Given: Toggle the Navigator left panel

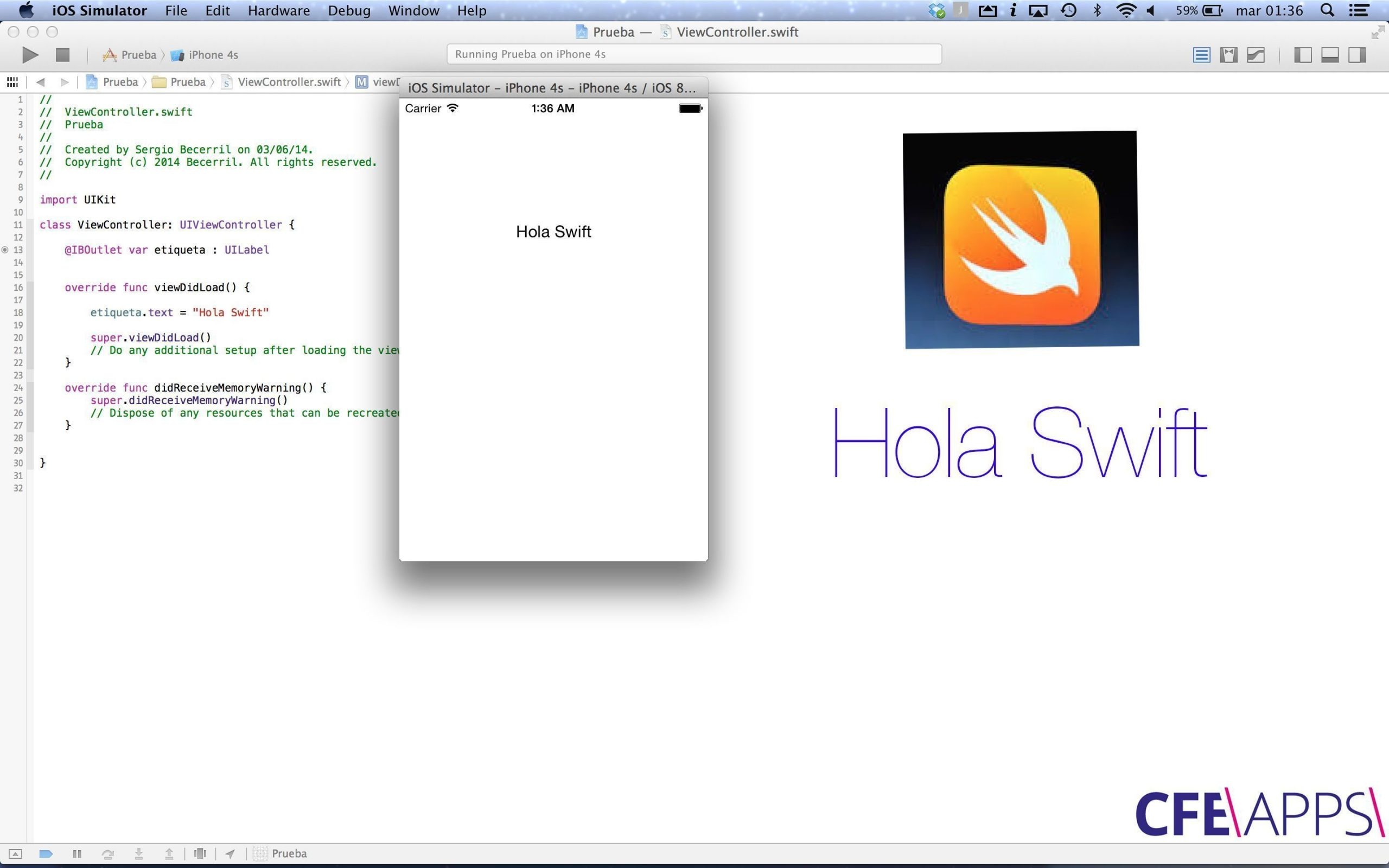Looking at the screenshot, I should [x=1302, y=55].
